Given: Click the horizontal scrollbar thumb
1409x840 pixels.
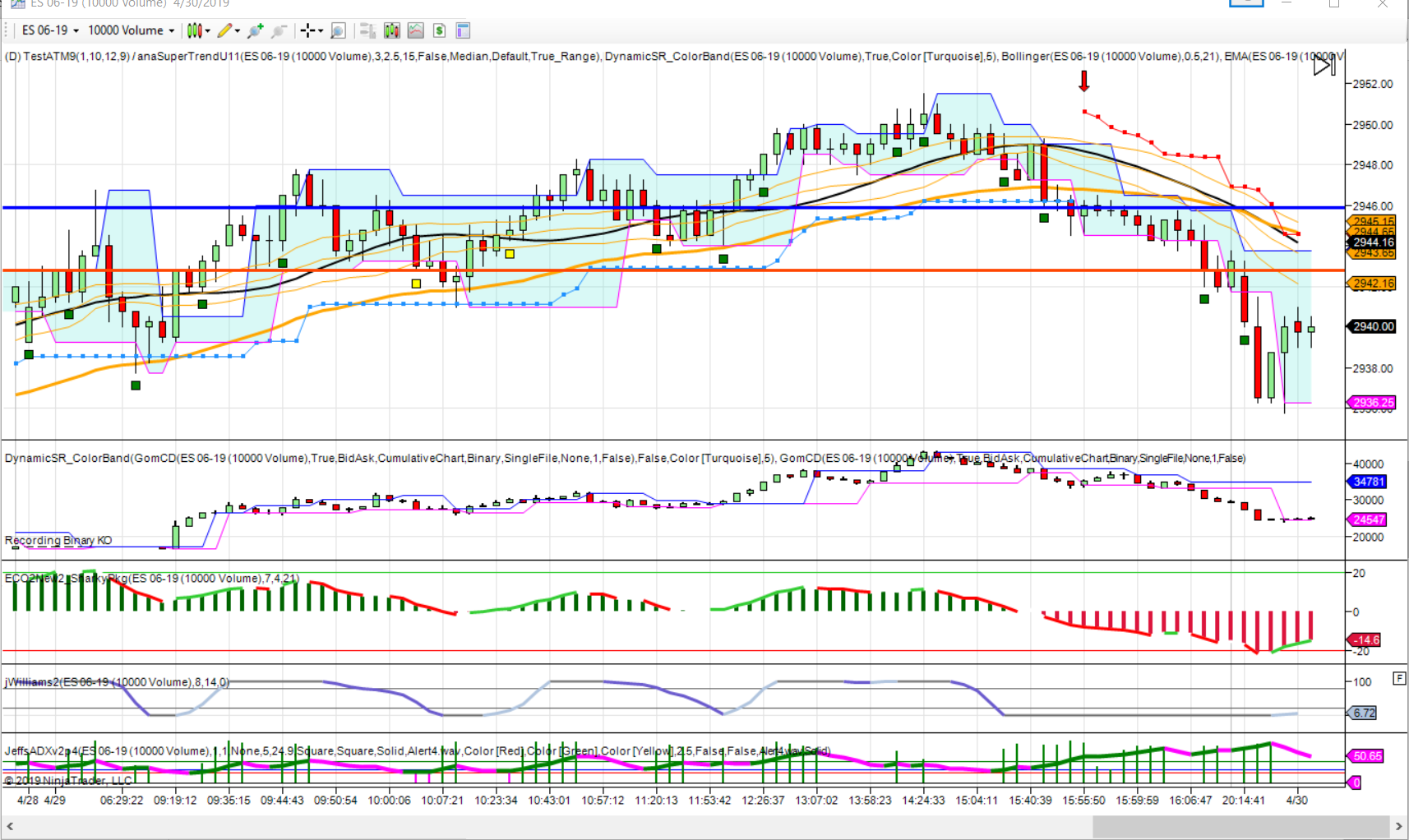Looking at the screenshot, I should click(x=1240, y=826).
